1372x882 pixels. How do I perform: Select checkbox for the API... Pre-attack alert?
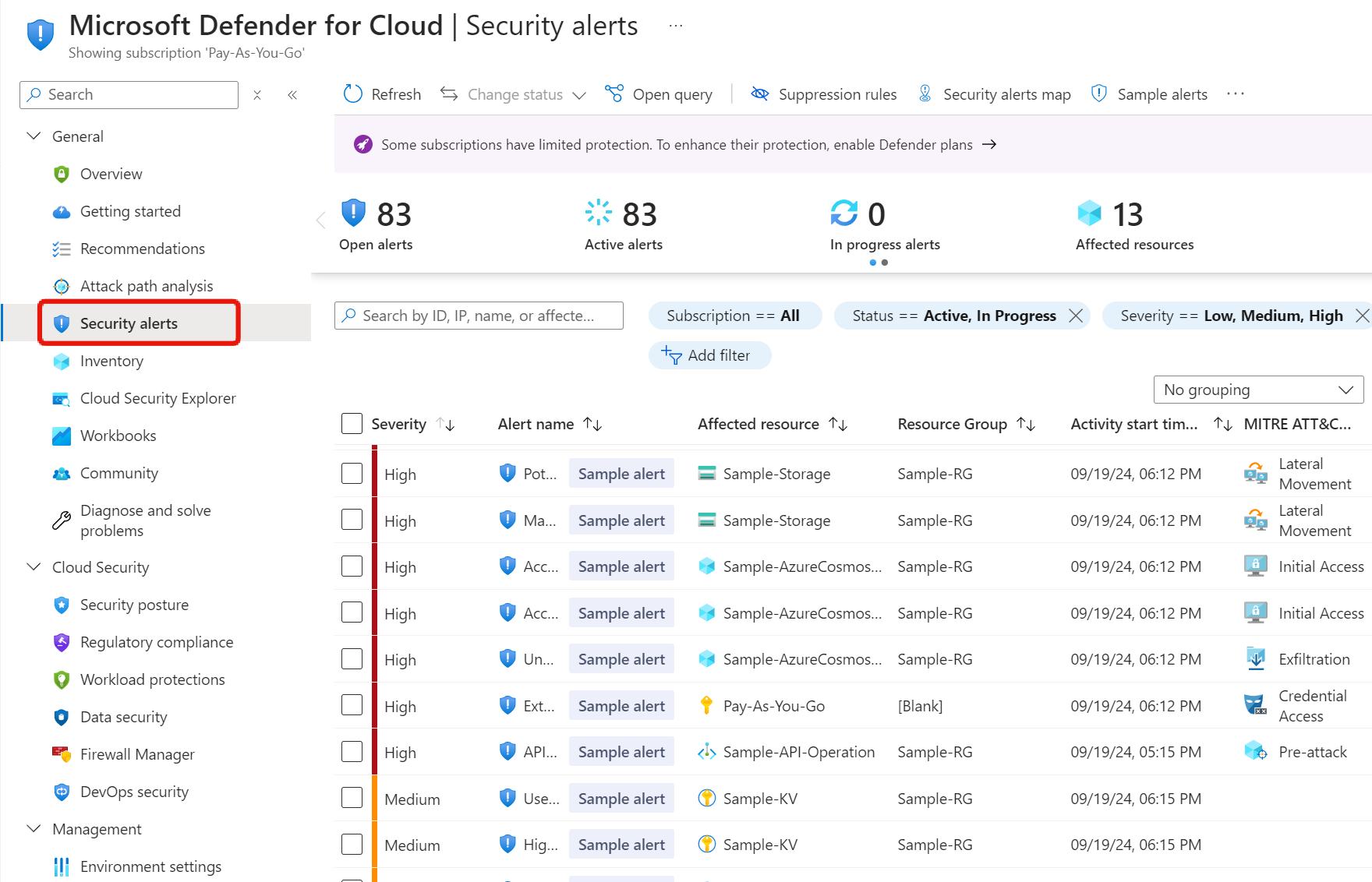352,752
